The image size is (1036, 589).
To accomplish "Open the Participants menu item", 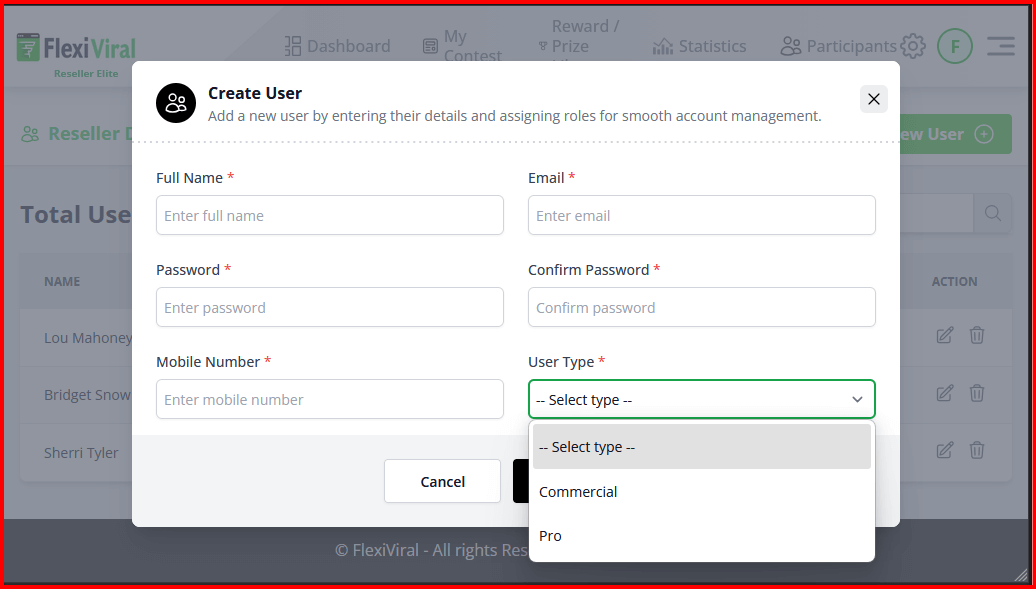I will click(x=839, y=46).
